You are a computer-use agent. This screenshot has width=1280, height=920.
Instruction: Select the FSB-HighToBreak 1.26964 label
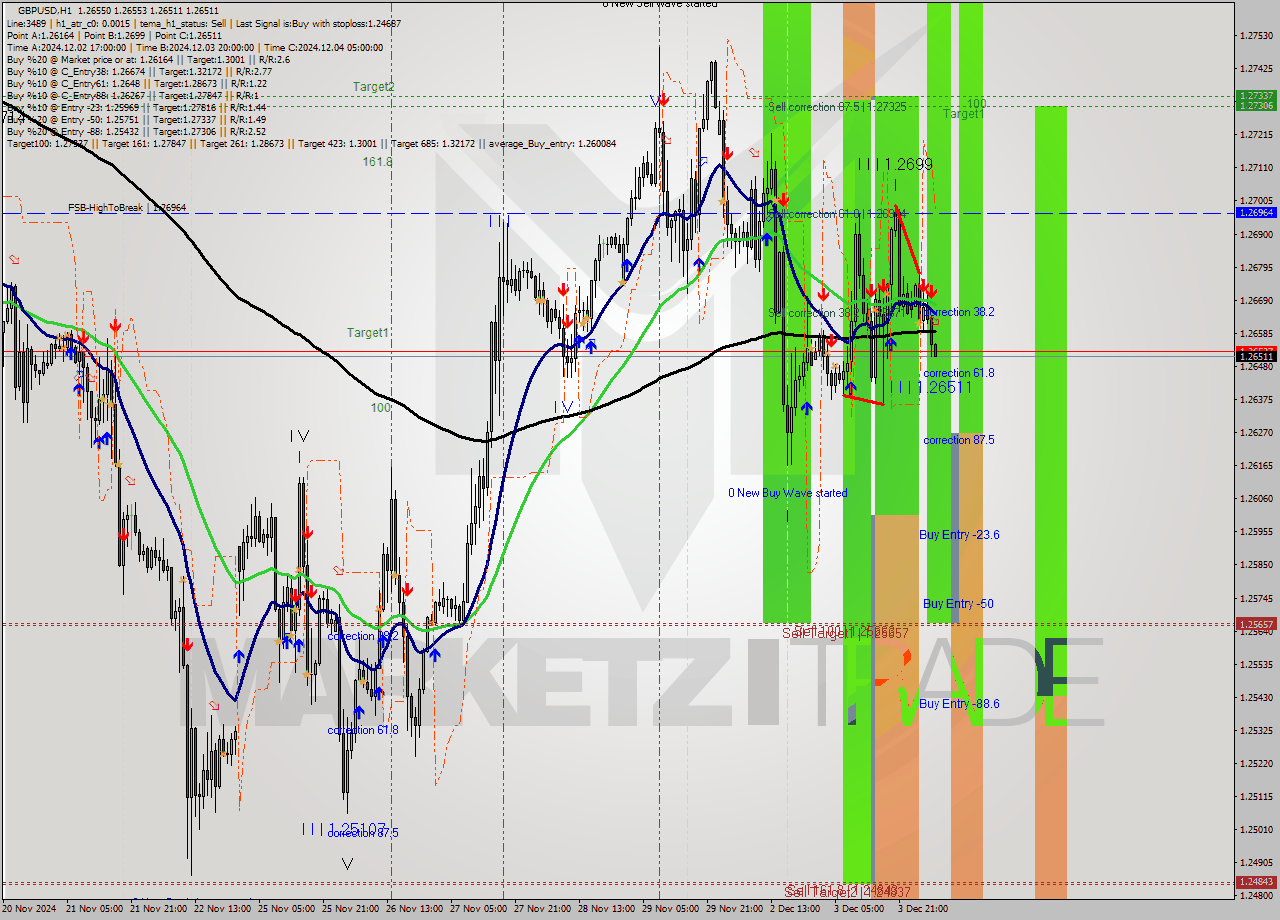tap(127, 208)
